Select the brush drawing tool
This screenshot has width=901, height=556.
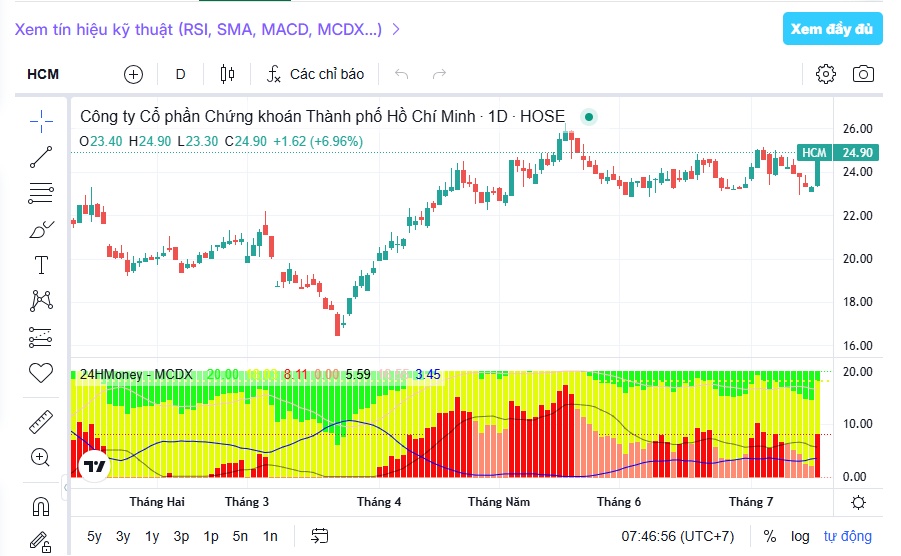point(41,229)
